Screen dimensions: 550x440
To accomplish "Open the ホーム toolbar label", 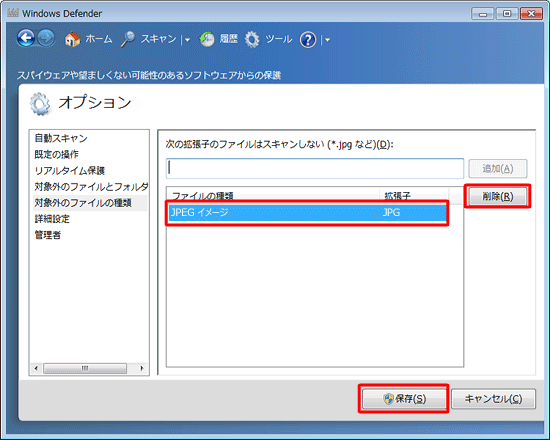I will coord(99,39).
